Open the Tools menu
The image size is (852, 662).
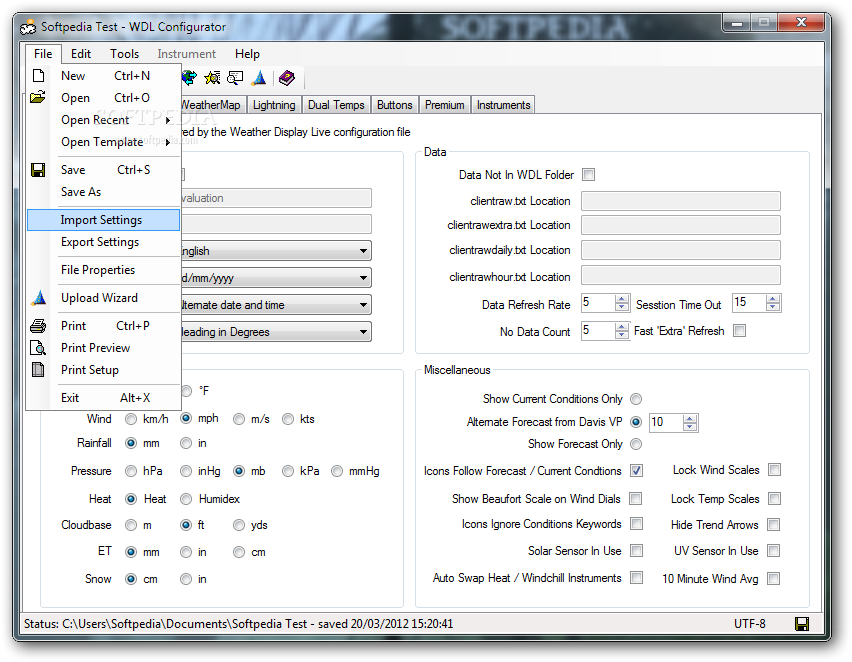(x=124, y=54)
